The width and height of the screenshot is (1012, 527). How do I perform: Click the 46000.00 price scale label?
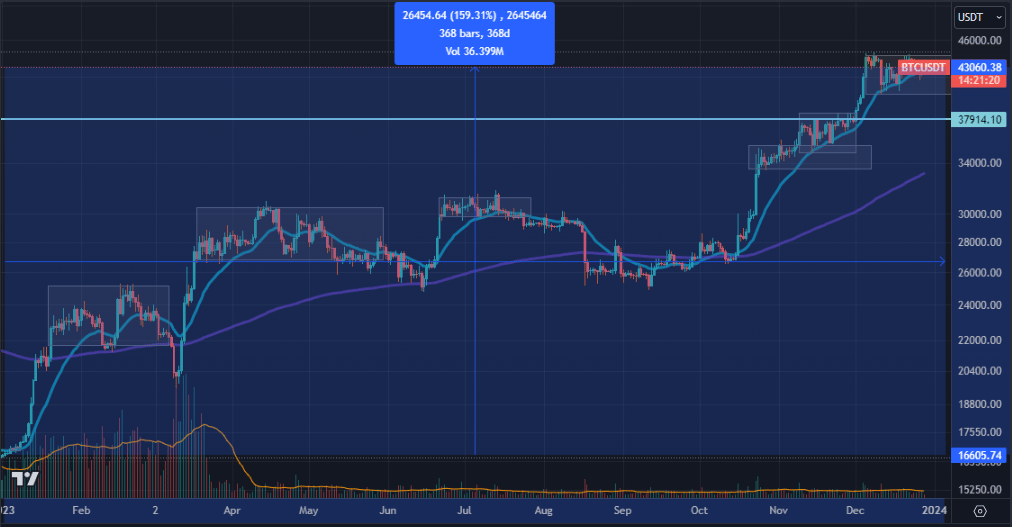click(x=980, y=40)
